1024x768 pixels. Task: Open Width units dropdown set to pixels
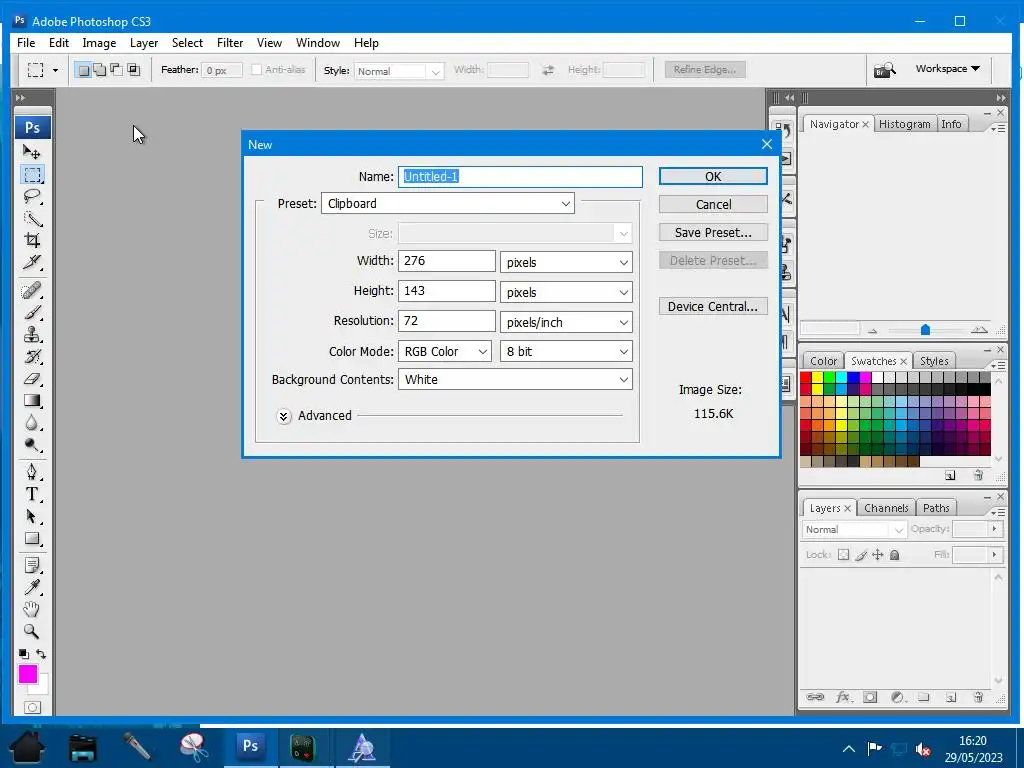[x=566, y=263]
